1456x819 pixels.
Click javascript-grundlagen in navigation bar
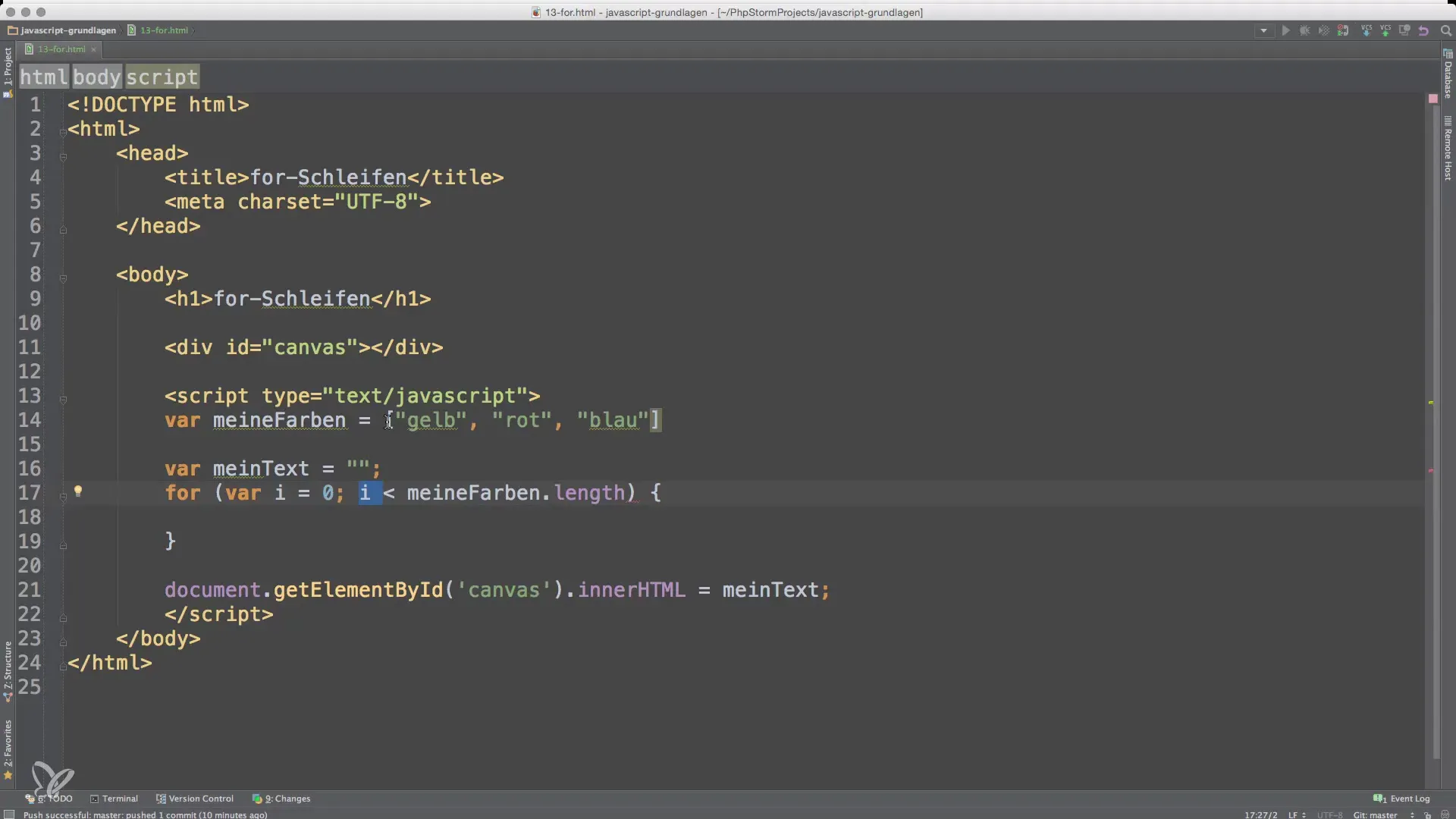61,30
